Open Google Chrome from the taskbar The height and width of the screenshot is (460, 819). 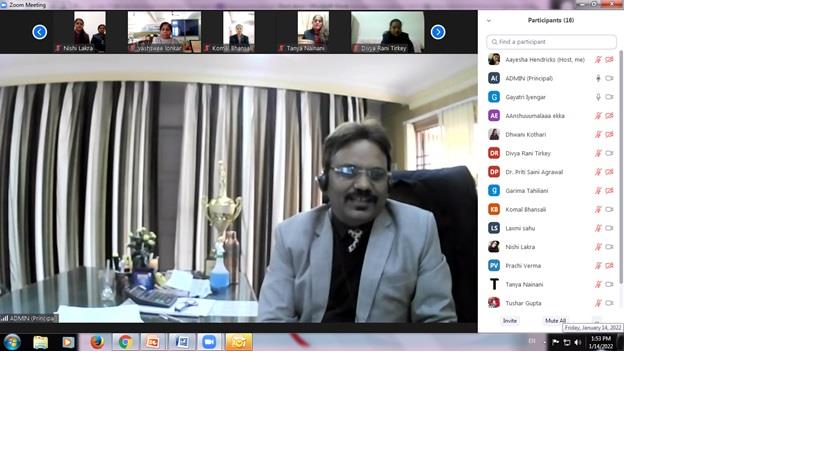tap(125, 342)
